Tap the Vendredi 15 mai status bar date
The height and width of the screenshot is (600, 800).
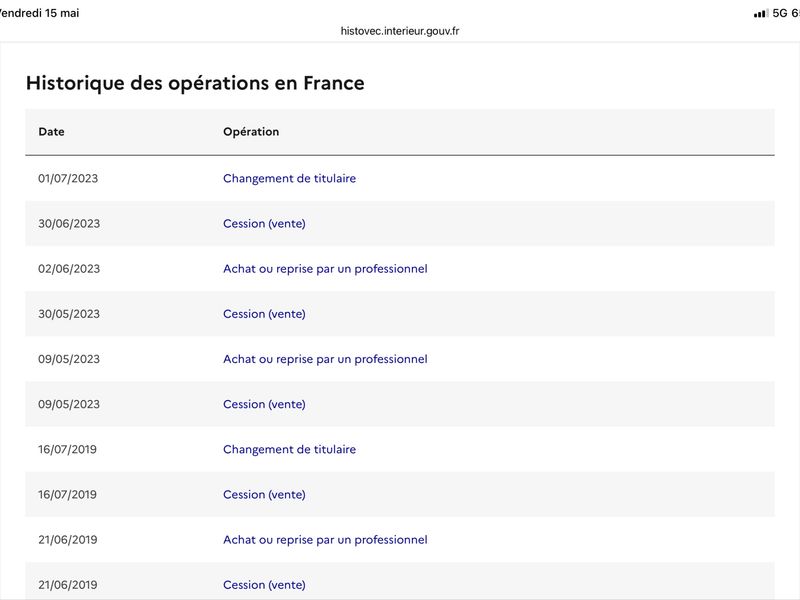point(39,13)
